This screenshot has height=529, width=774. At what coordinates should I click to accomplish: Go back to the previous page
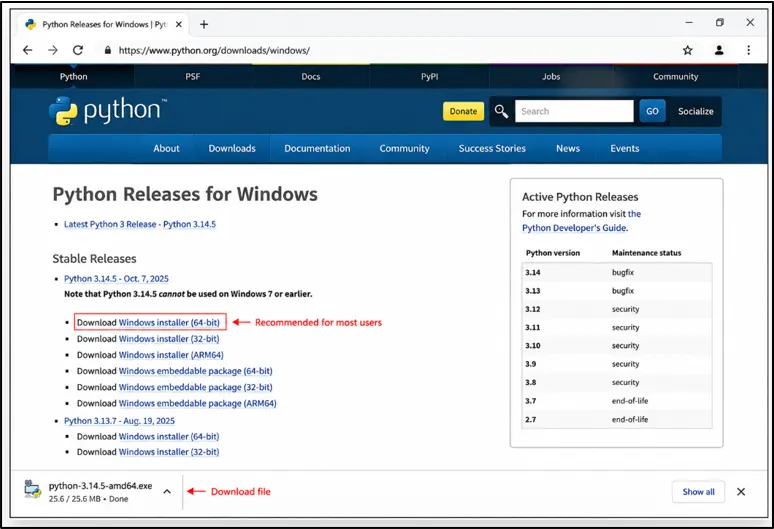(28, 50)
